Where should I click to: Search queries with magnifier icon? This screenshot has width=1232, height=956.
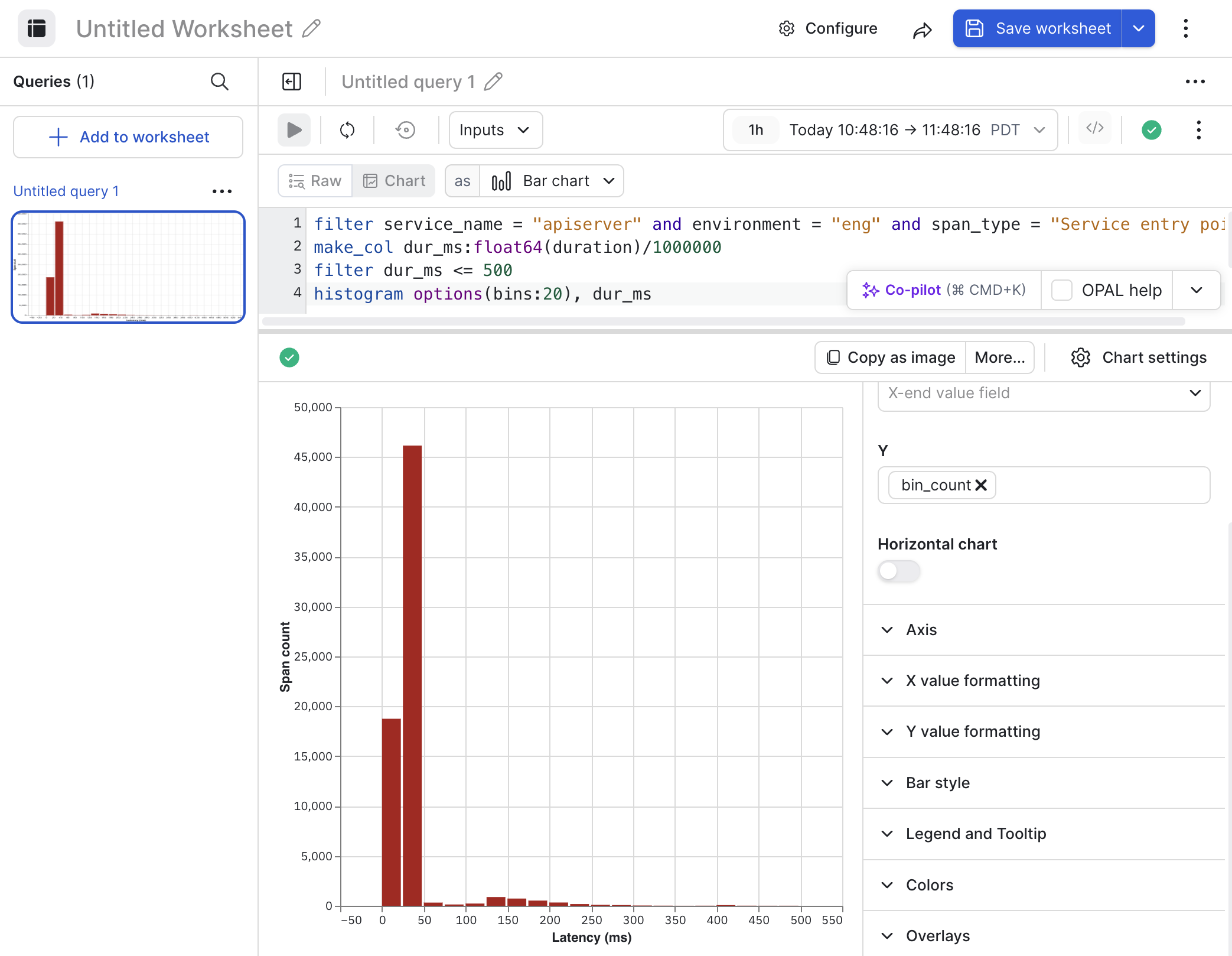[220, 82]
